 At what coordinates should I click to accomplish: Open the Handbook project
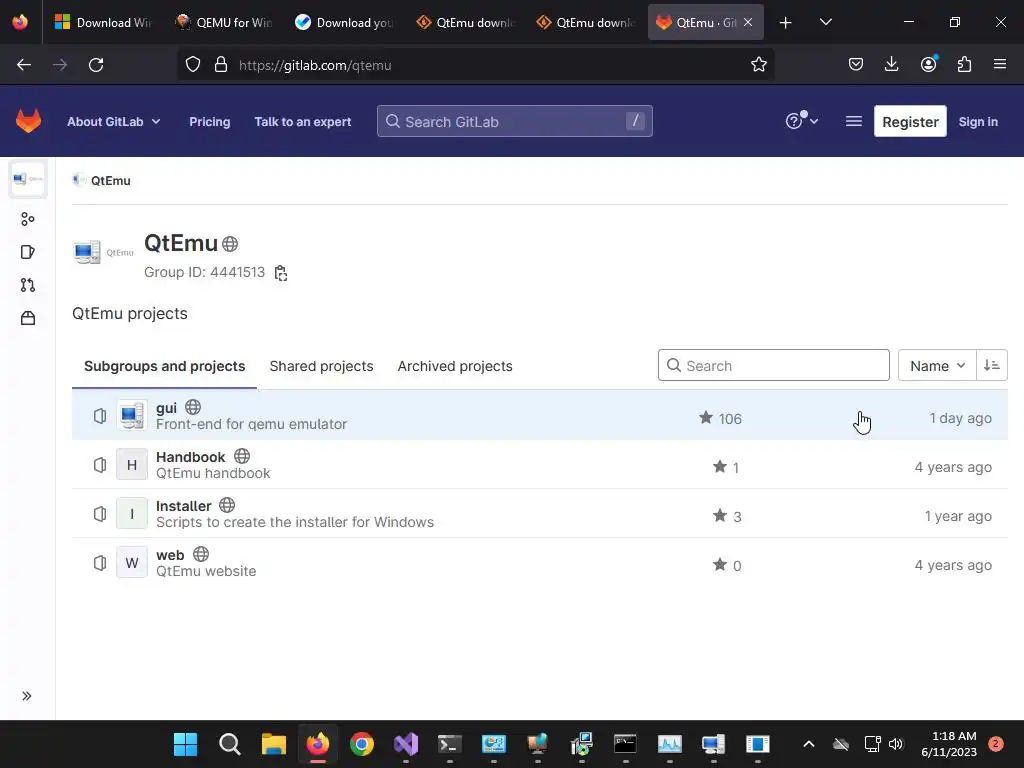(190, 457)
